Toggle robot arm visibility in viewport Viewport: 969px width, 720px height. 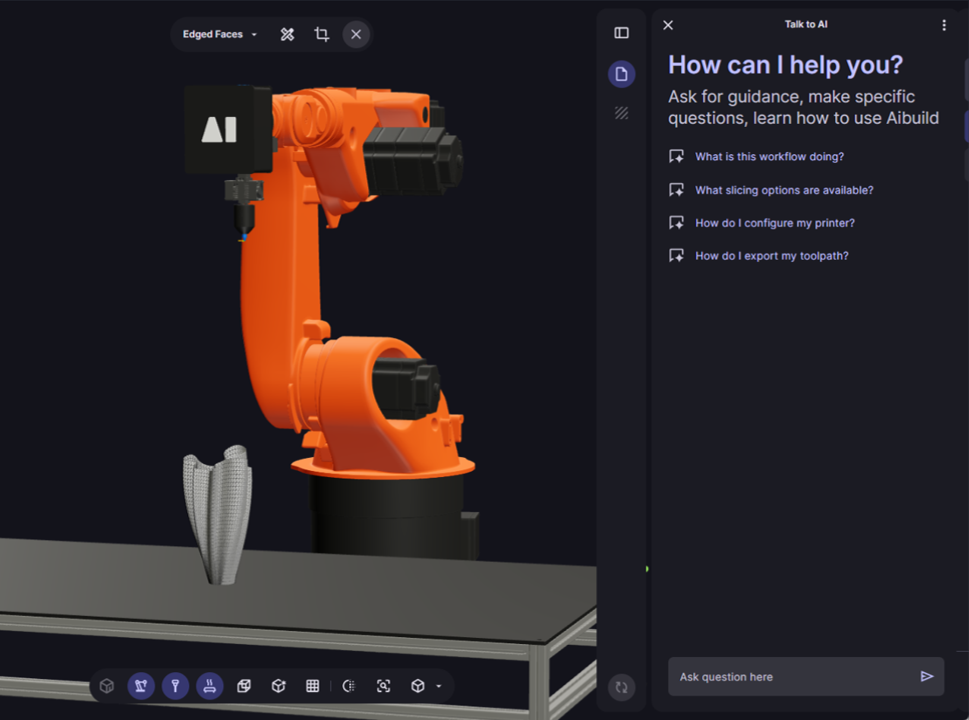tap(141, 686)
